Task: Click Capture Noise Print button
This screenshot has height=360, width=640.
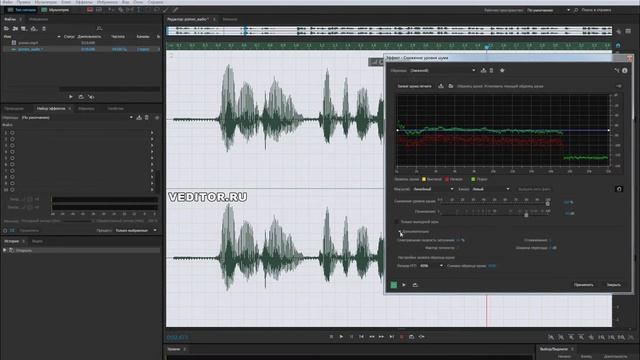Action: [414, 86]
